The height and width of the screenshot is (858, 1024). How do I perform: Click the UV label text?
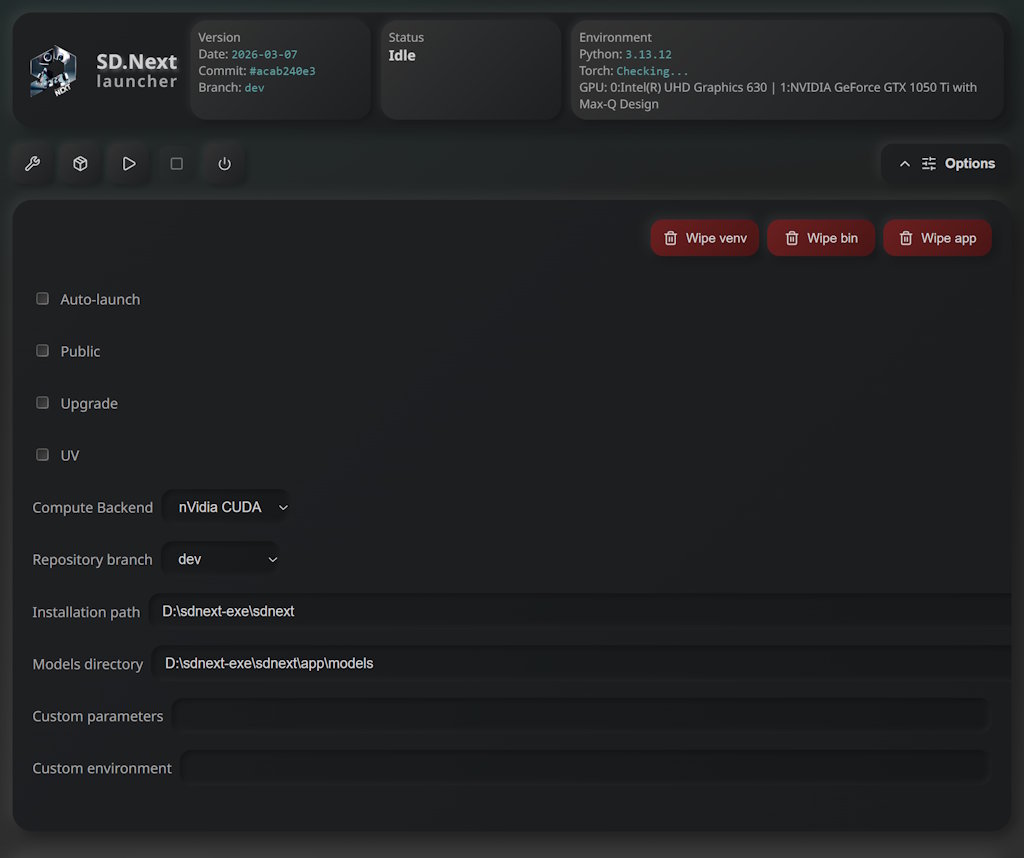point(69,455)
